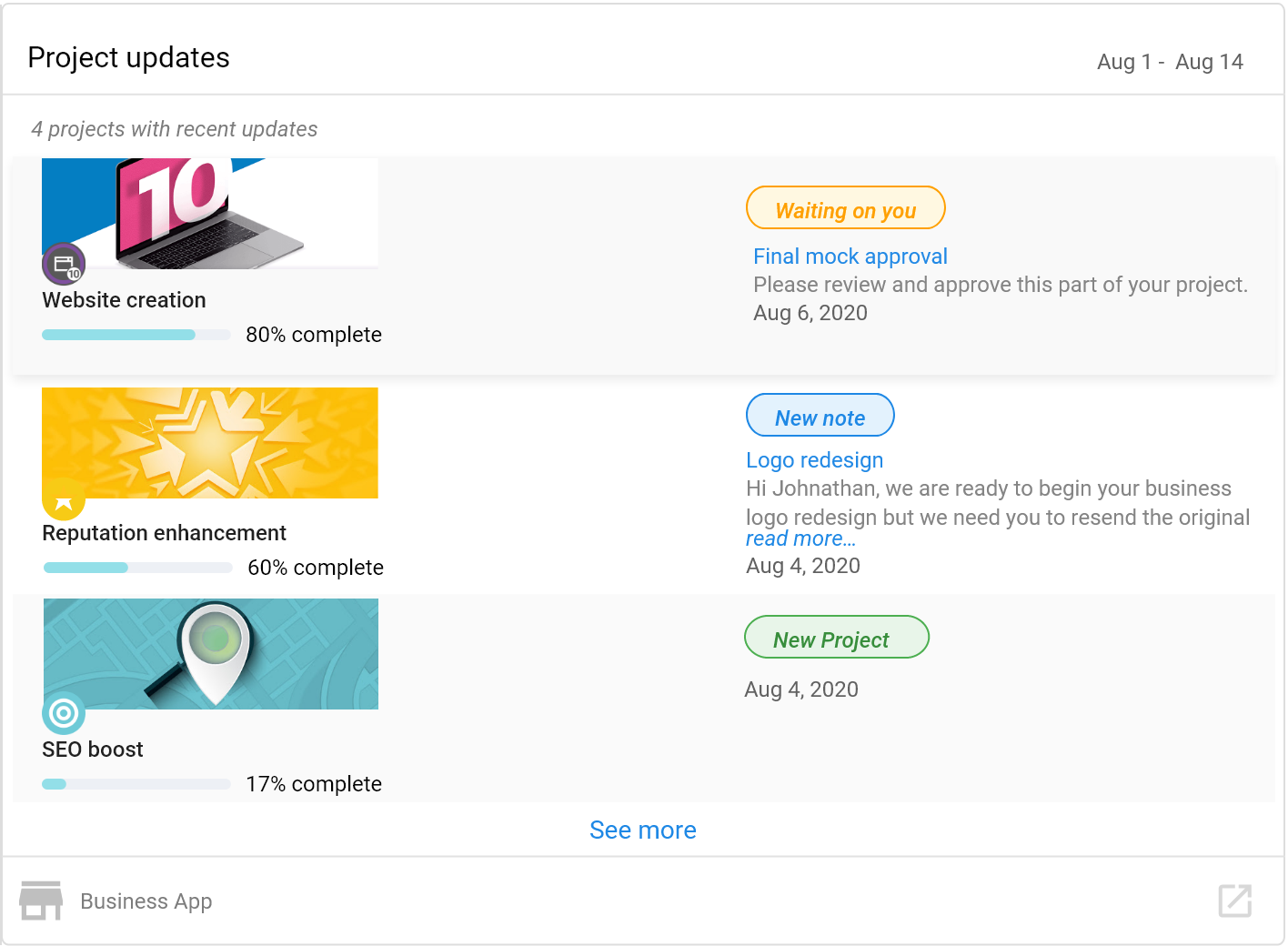Click the yellow star badge icon

pos(64,498)
